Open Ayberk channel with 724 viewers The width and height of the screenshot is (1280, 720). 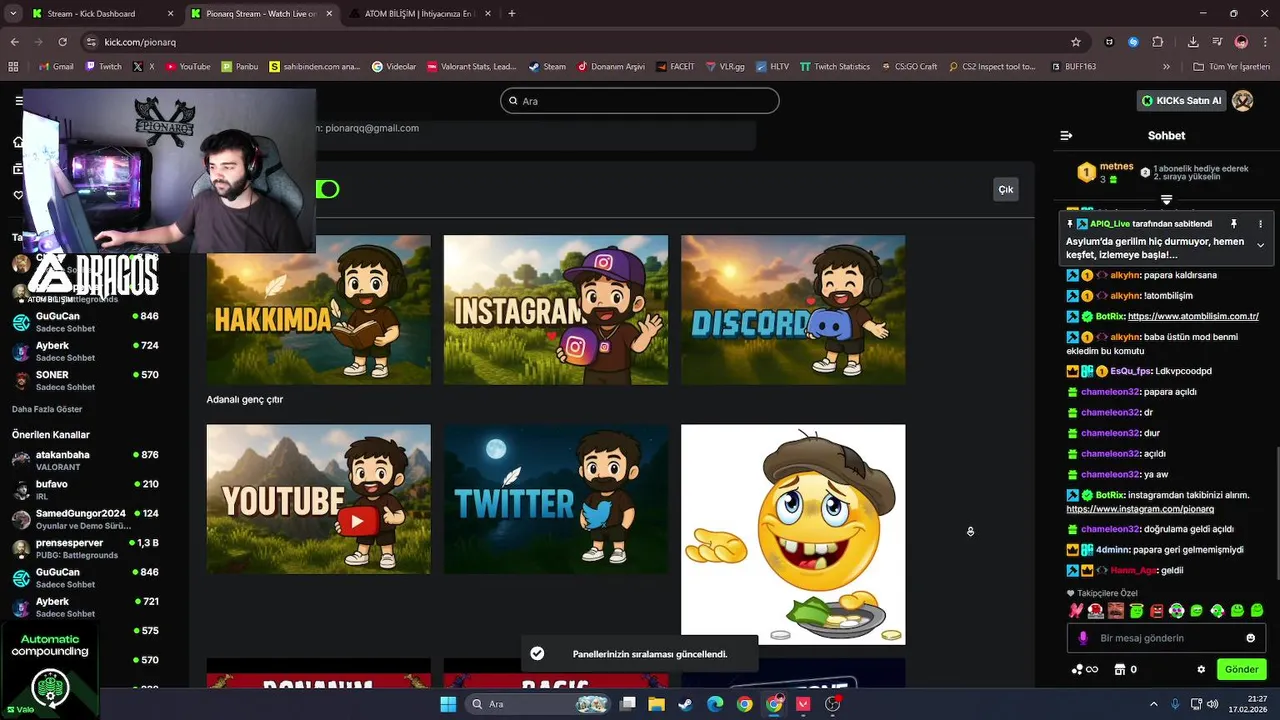(x=85, y=351)
